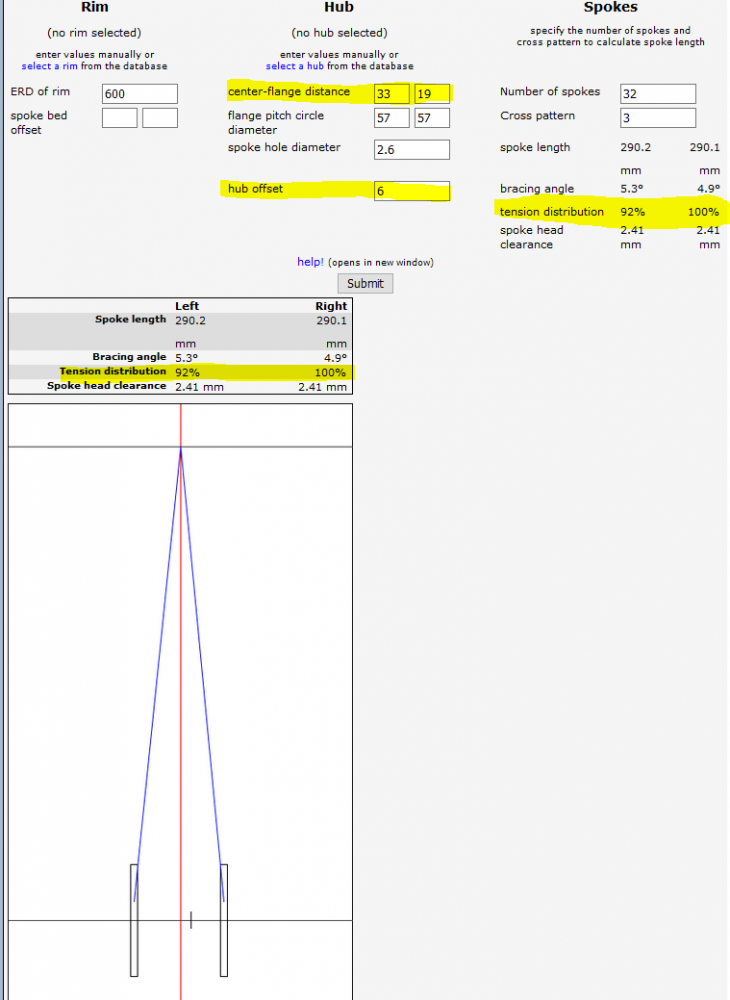Select the hub offset input field
Screen dimensions: 730x1000
[x=411, y=191]
